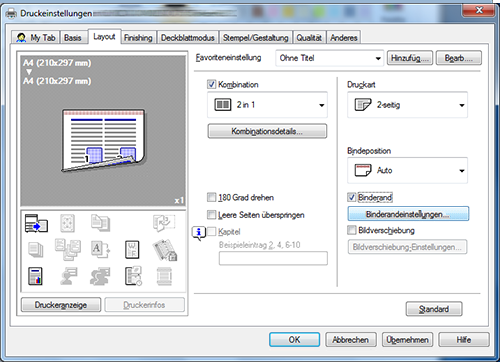Click the My Tab user avatar icon
Screen dimensions: 500x362
point(21,38)
